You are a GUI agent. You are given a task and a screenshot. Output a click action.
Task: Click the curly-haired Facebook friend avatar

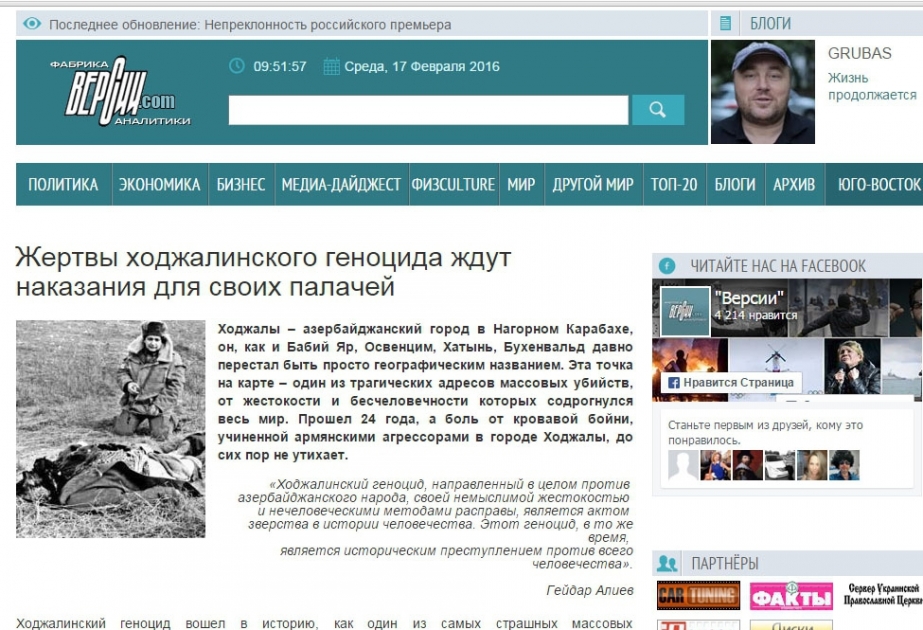click(x=844, y=465)
